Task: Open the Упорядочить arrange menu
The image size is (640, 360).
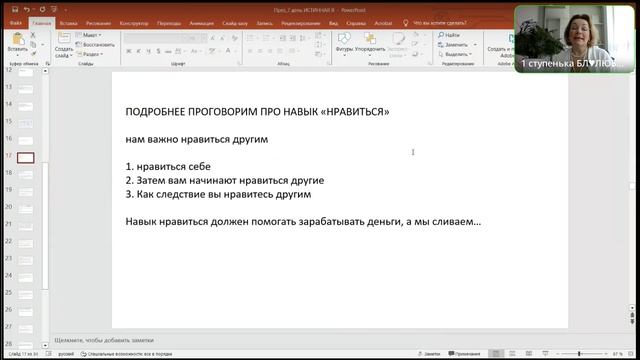Action: (x=370, y=43)
